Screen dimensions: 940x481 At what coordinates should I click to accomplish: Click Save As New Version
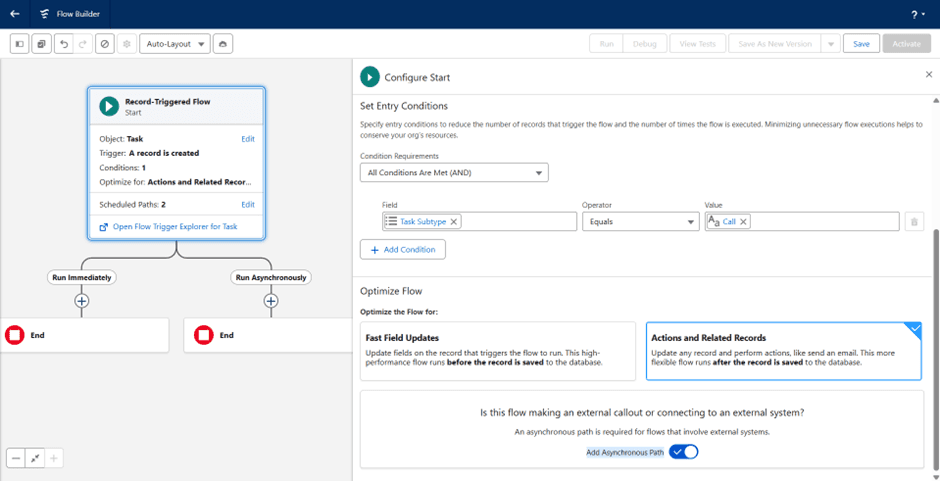click(775, 44)
